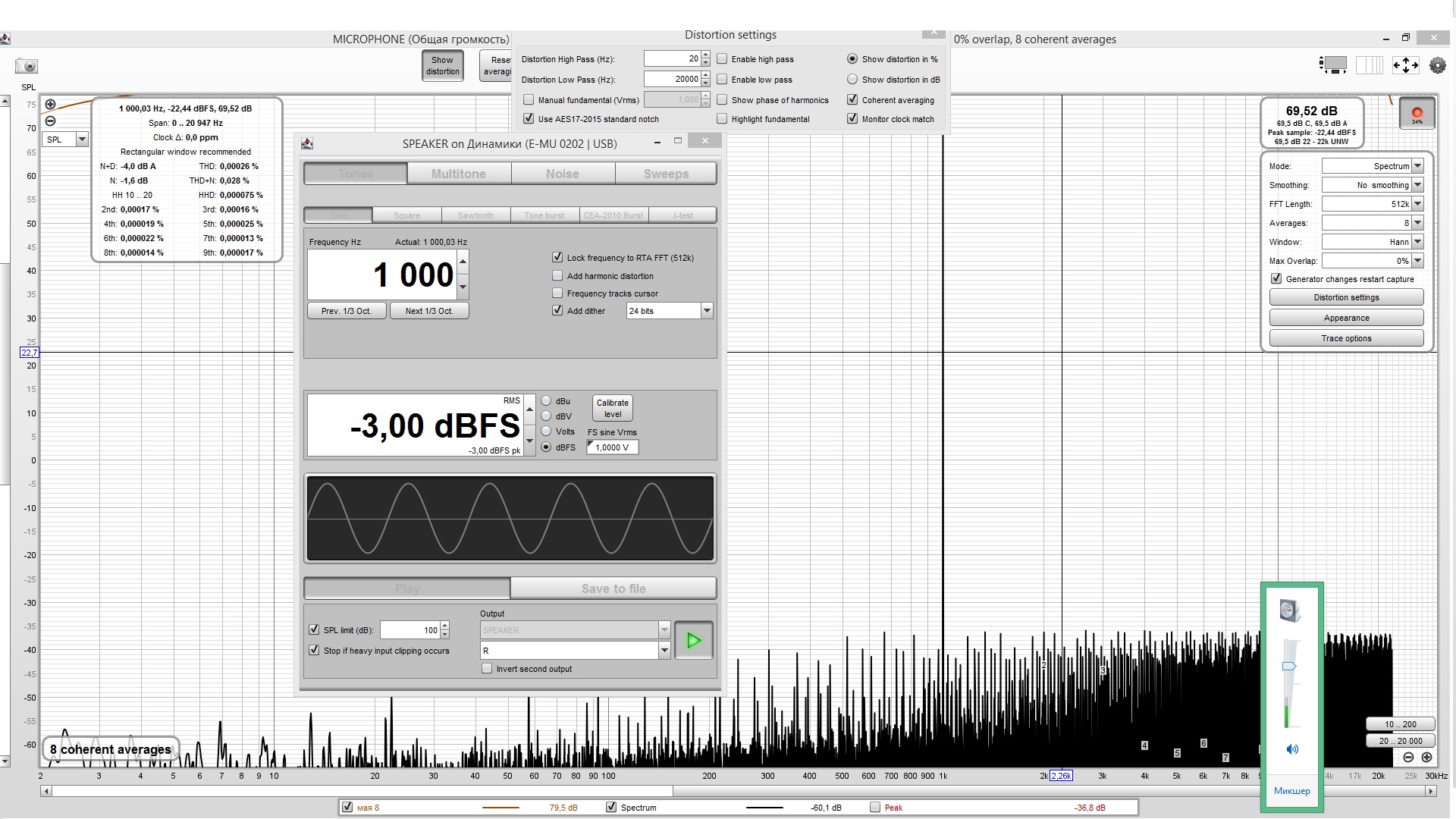Uncheck Coherent averaging option
This screenshot has height=819, width=1456.
click(852, 99)
